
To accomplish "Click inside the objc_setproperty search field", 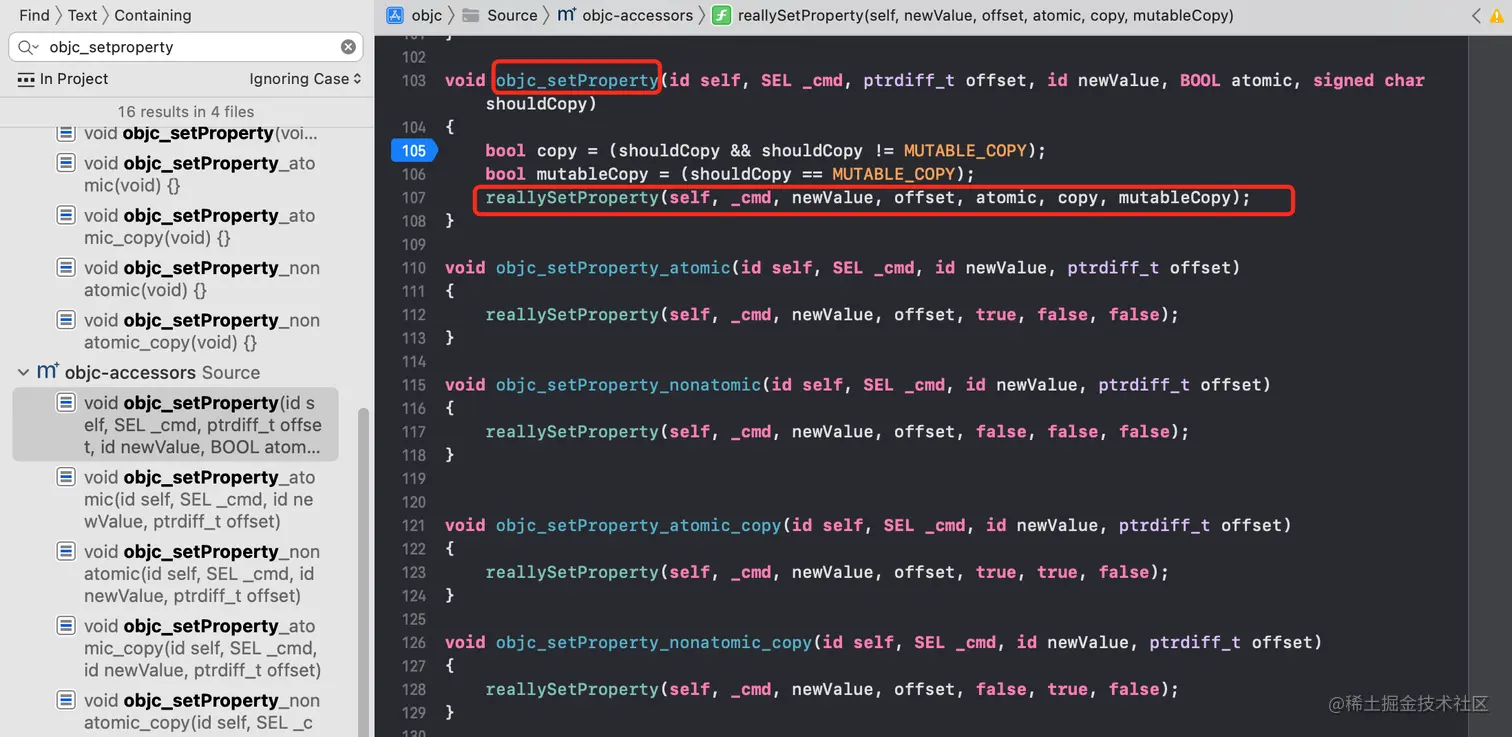I will [186, 47].
